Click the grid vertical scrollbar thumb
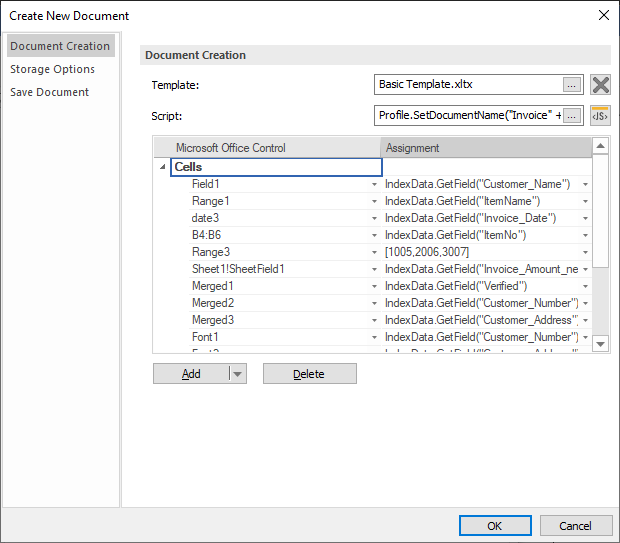The image size is (620, 543). [600, 211]
